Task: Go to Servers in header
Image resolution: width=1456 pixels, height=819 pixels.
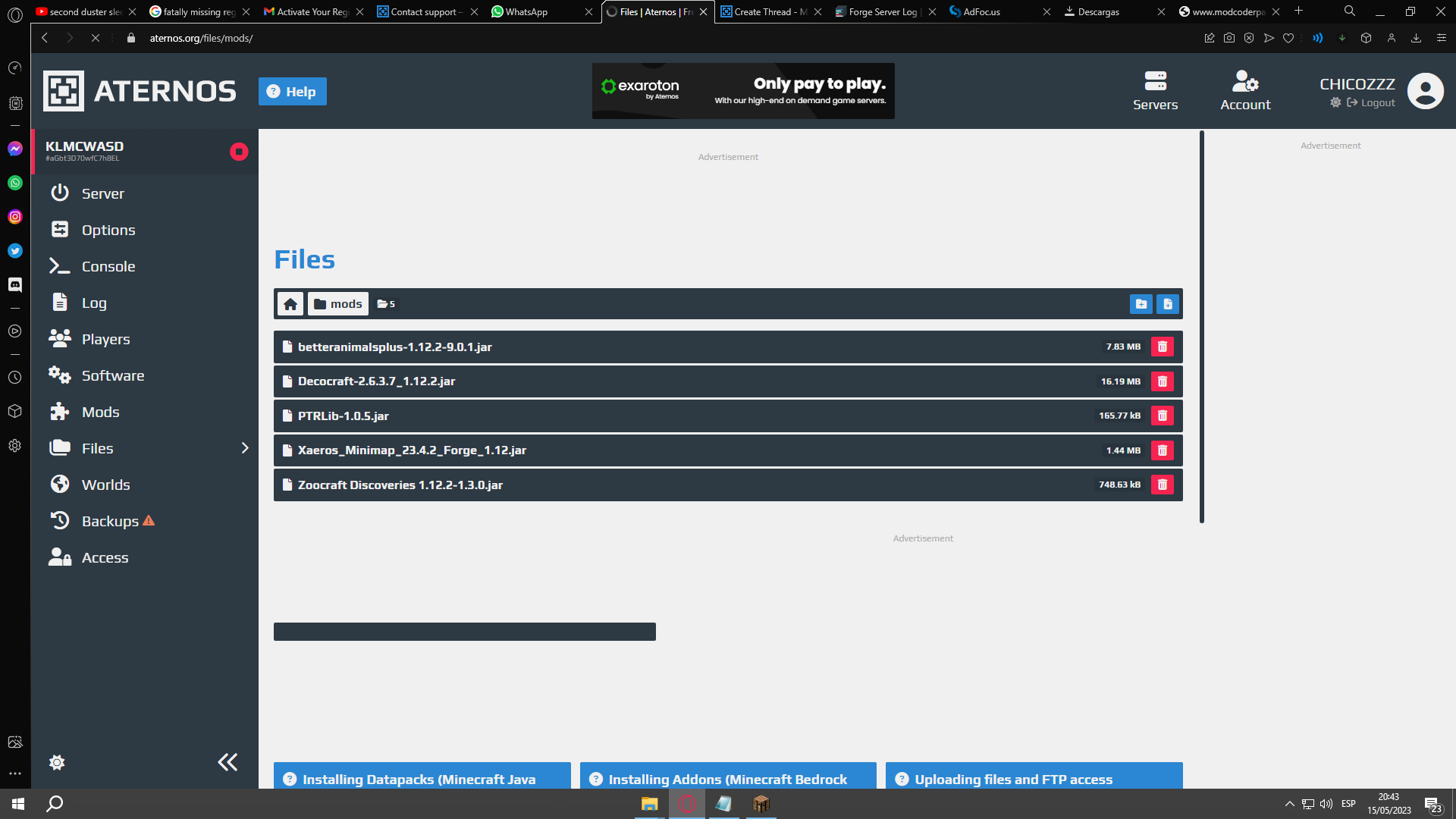Action: pyautogui.click(x=1155, y=91)
